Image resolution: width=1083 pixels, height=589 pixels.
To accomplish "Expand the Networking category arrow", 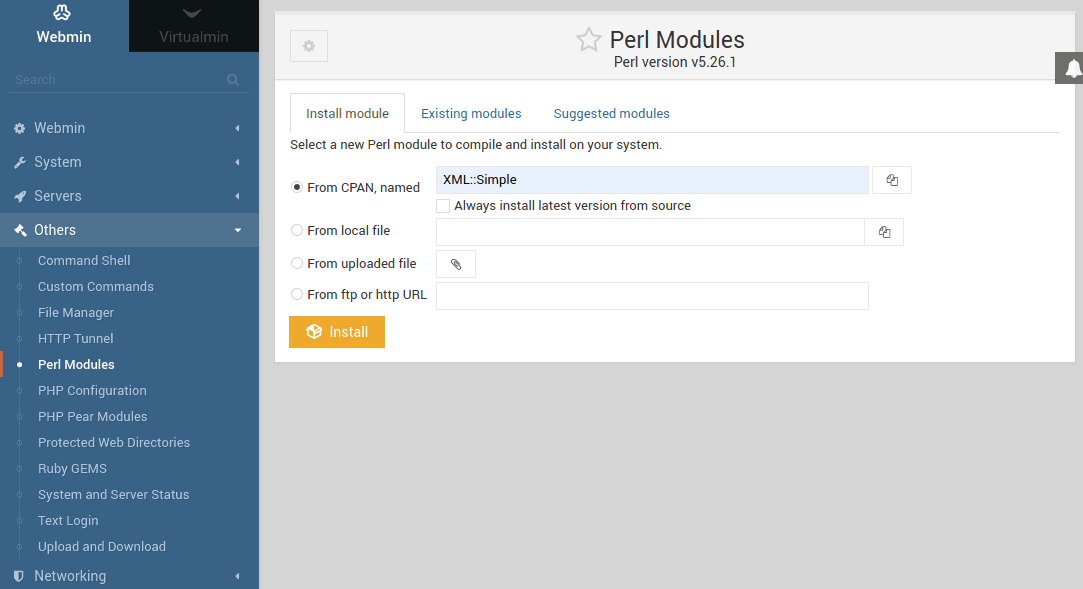I will [x=238, y=576].
